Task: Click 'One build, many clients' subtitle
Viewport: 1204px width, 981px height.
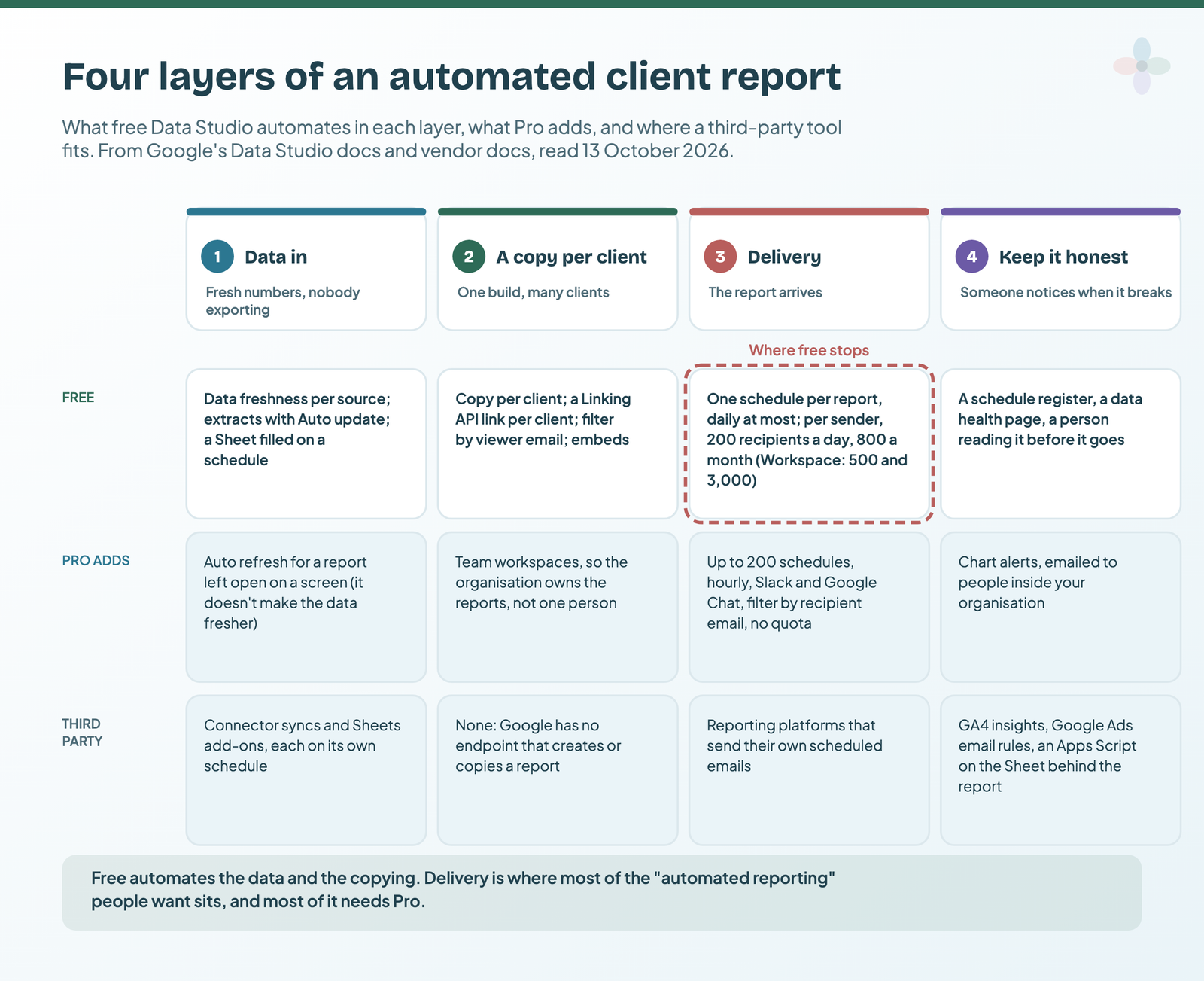Action: 533,292
